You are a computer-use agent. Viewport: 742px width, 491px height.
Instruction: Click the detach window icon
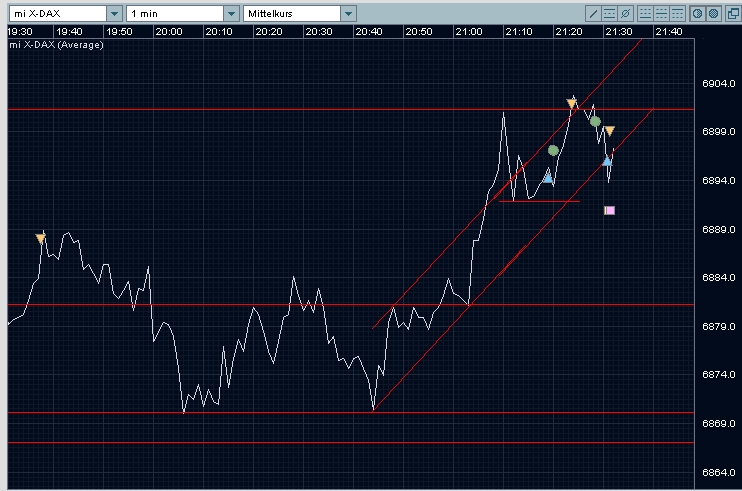click(733, 13)
